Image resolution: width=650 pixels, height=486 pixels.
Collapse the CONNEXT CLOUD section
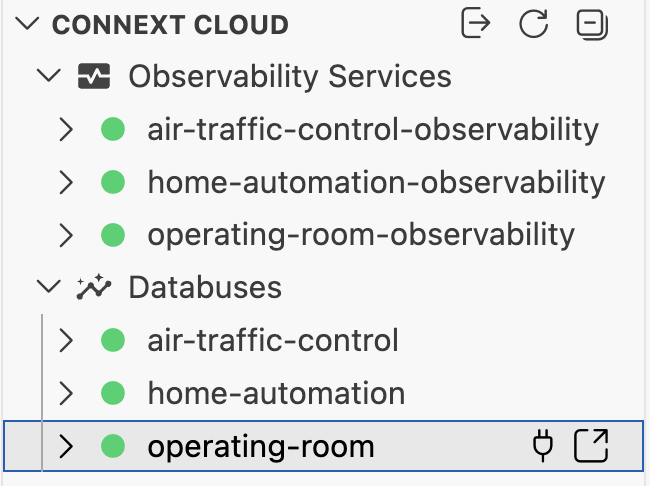pyautogui.click(x=27, y=24)
